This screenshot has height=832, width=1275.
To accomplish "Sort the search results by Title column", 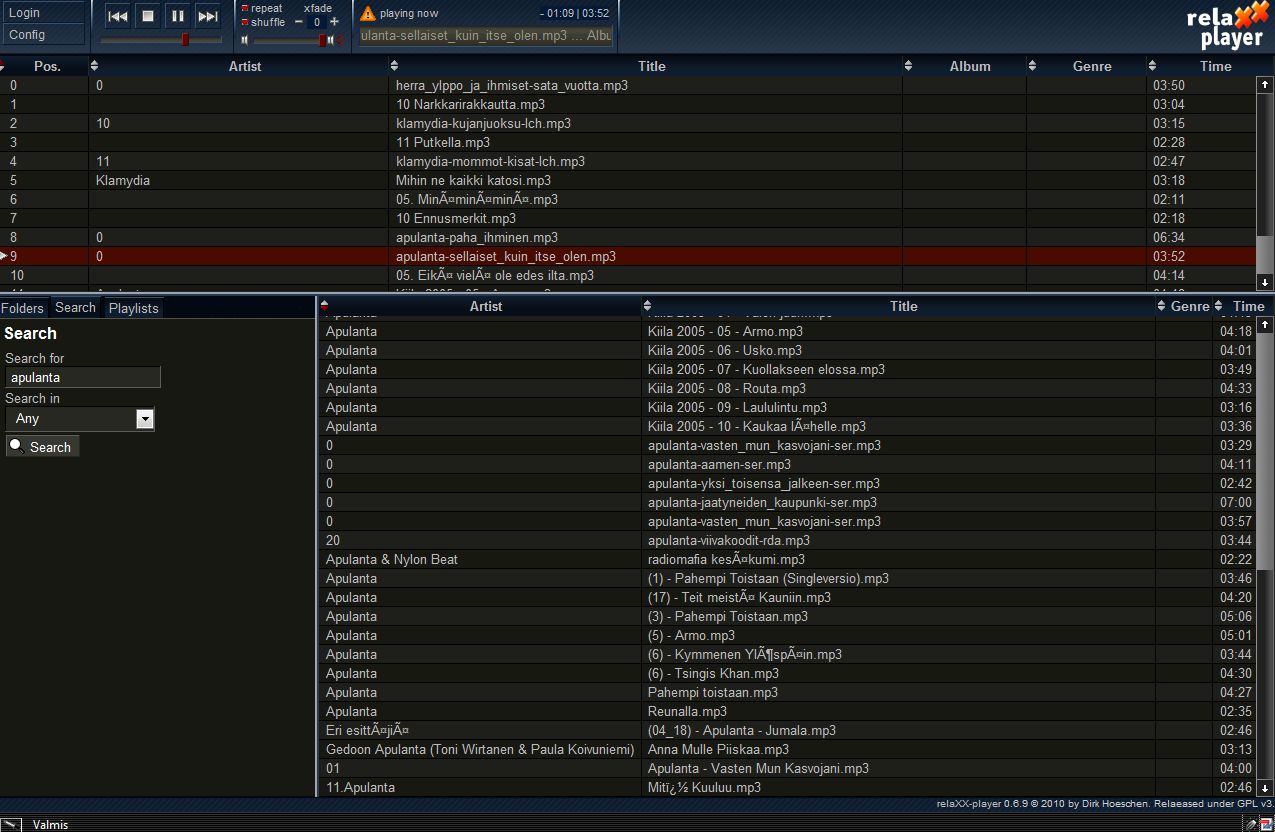I will (903, 306).
